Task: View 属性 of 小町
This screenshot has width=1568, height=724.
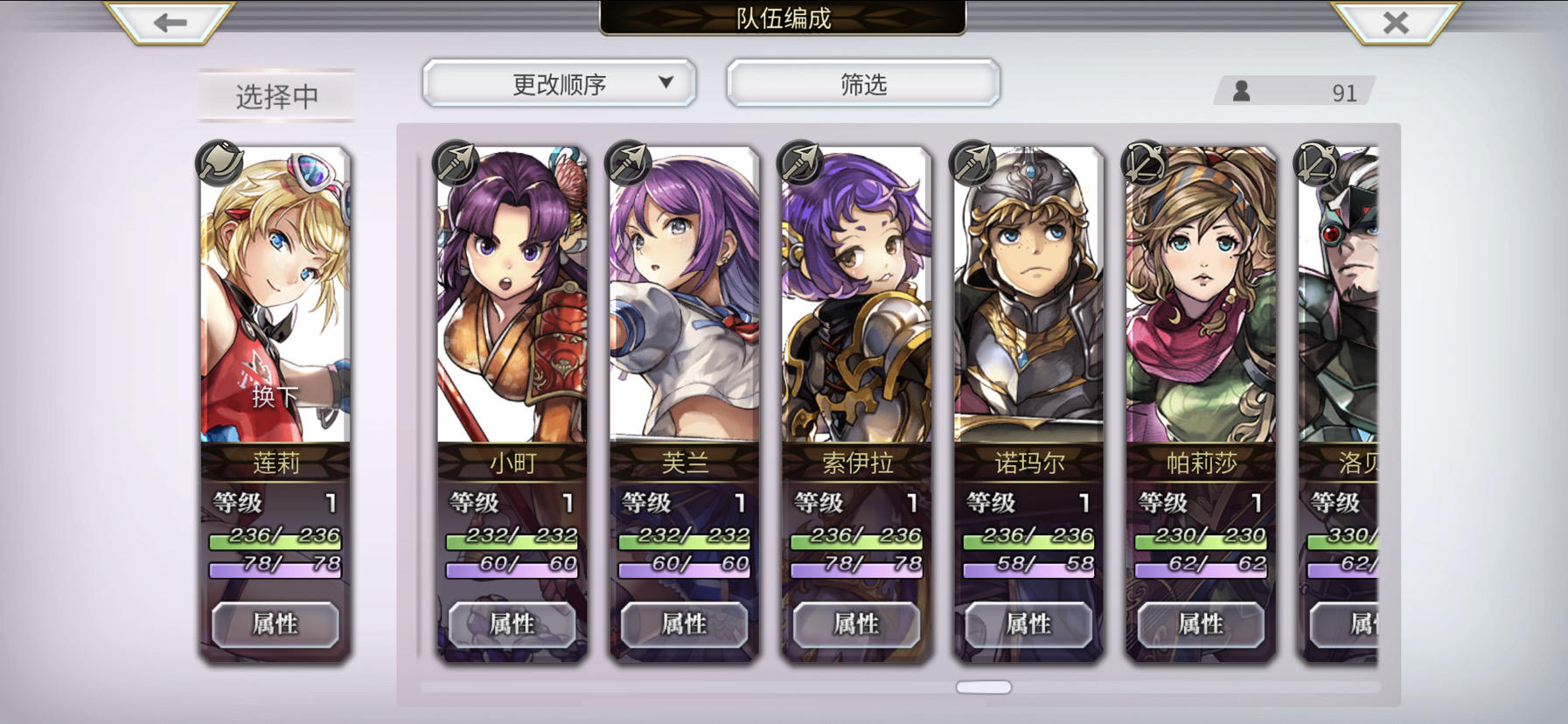Action: tap(512, 624)
